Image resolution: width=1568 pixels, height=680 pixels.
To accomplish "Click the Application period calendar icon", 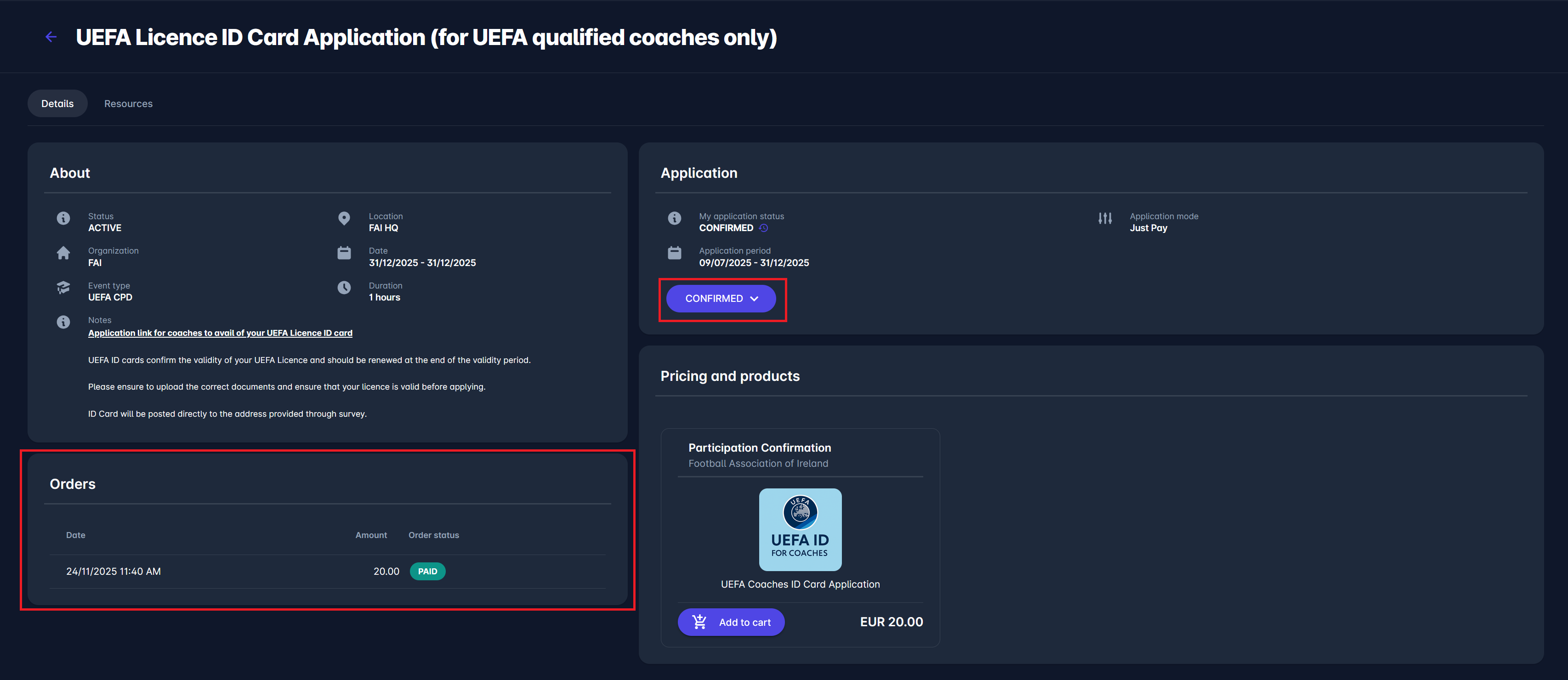I will (x=675, y=253).
